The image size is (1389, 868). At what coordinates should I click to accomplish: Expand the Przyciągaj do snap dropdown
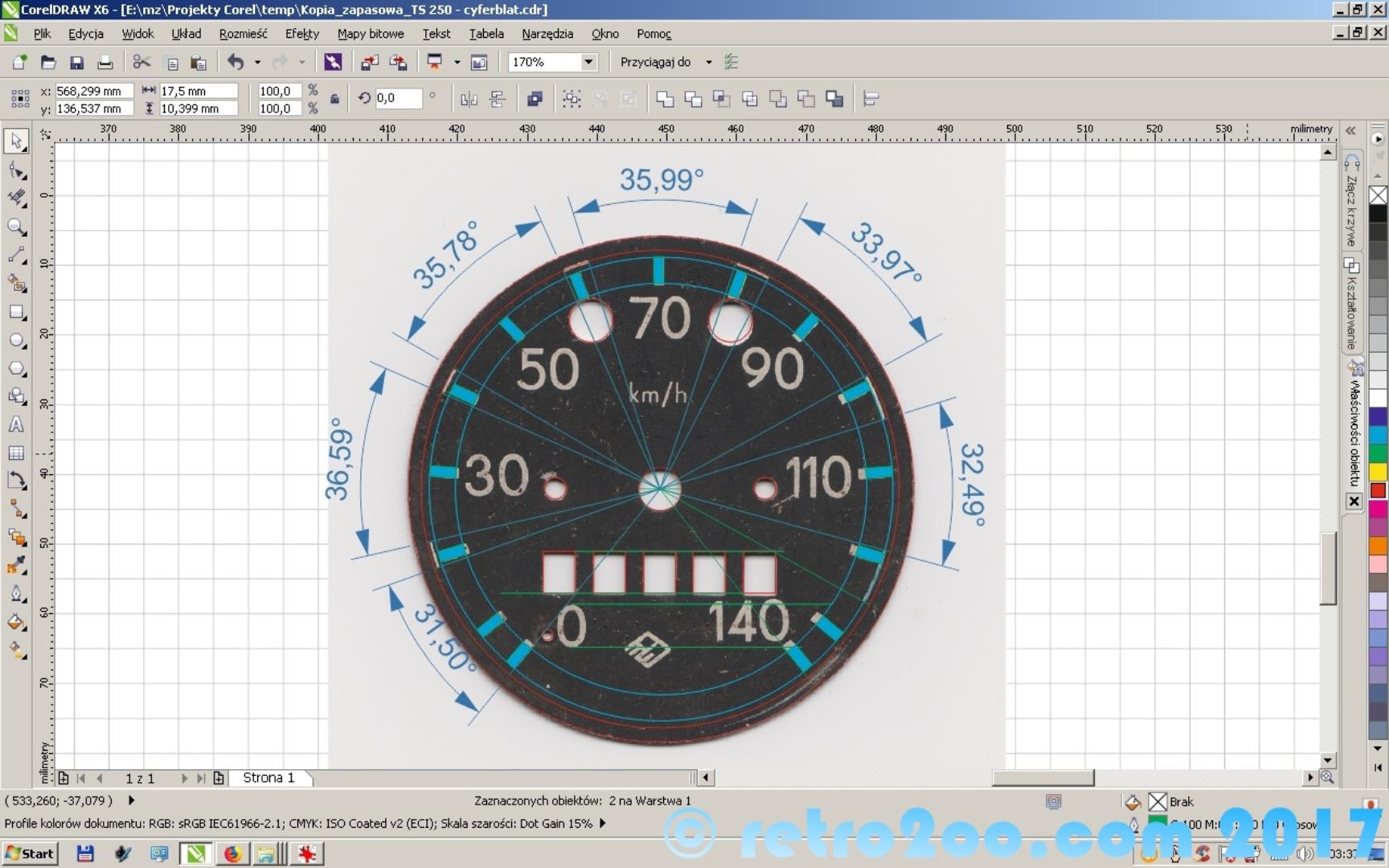point(708,62)
